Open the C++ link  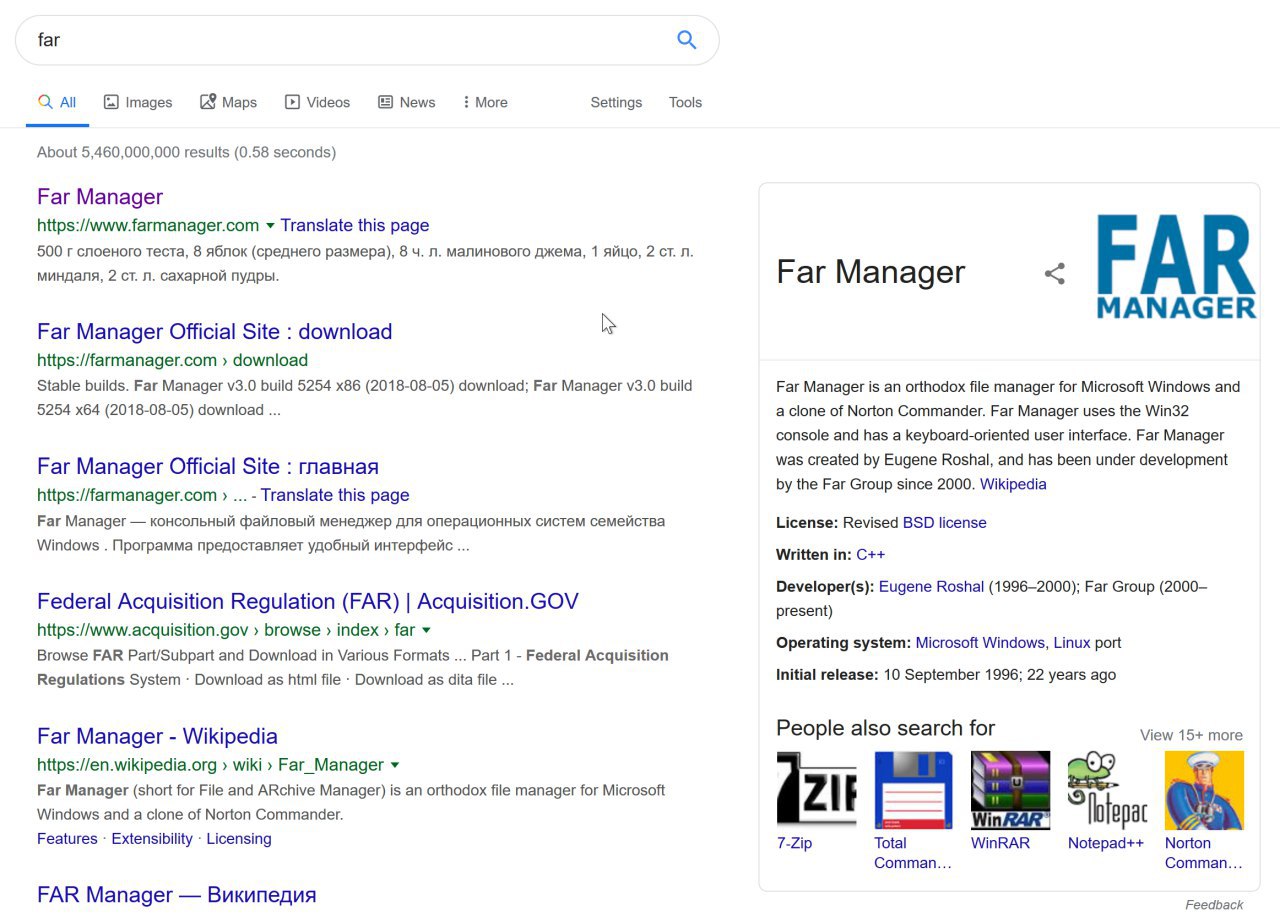870,555
